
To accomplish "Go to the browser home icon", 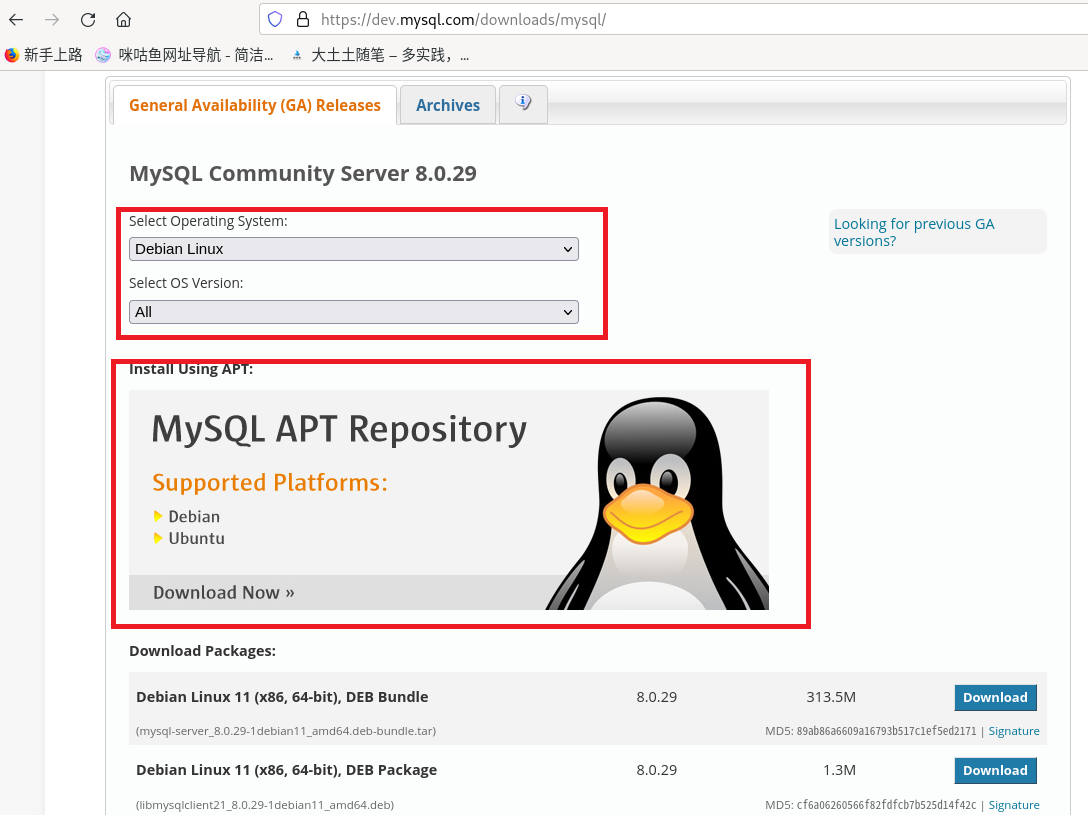I will tap(124, 19).
